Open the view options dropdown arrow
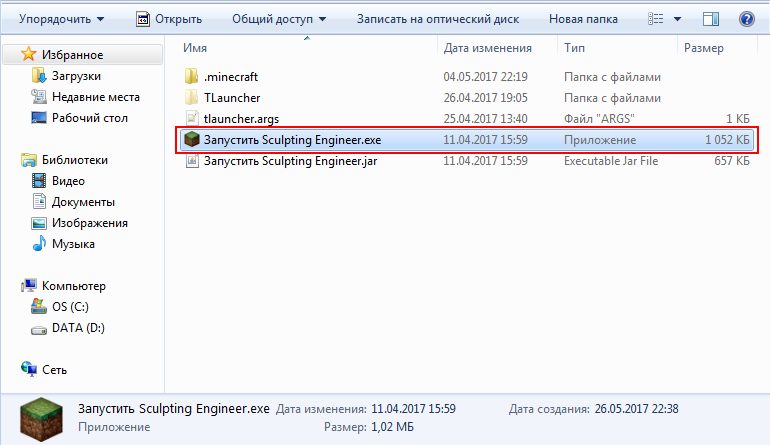The width and height of the screenshot is (770, 445). 677,18
